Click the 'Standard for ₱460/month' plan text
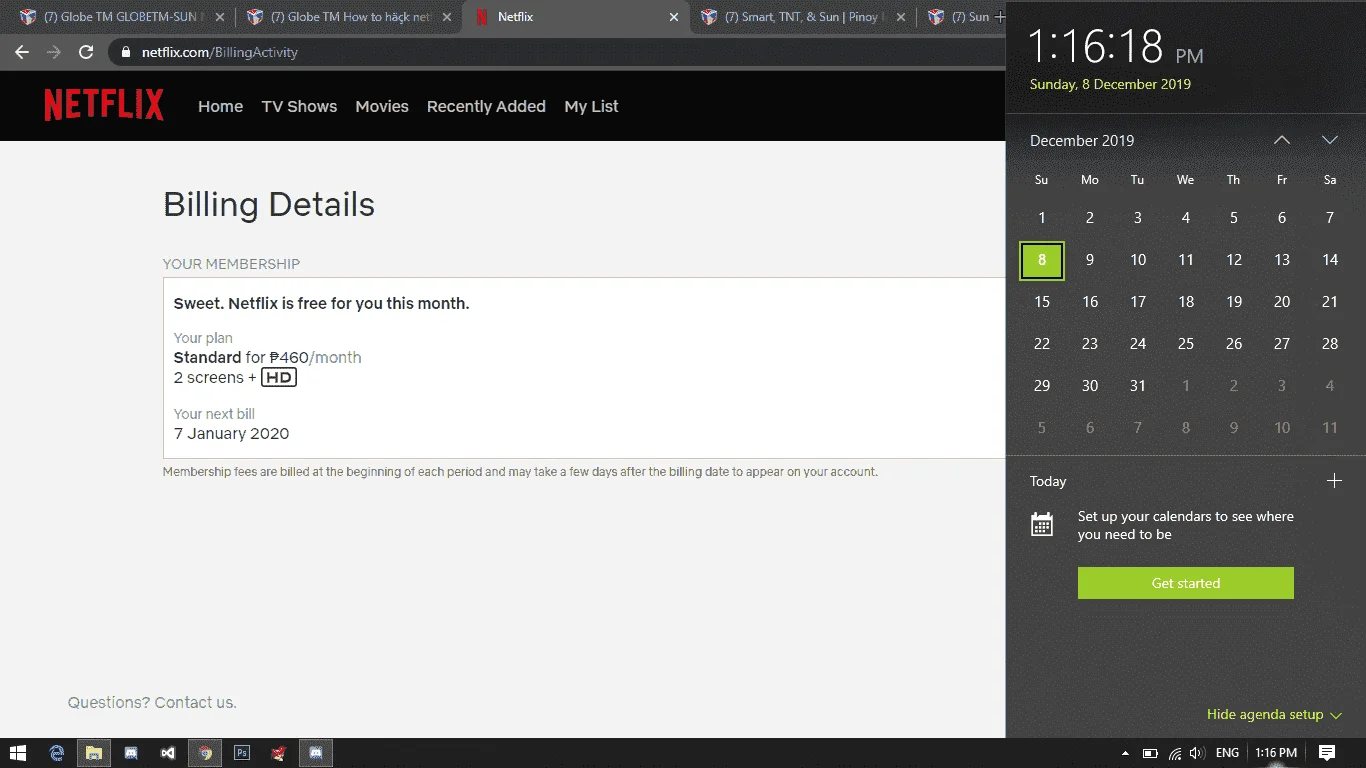 point(267,358)
